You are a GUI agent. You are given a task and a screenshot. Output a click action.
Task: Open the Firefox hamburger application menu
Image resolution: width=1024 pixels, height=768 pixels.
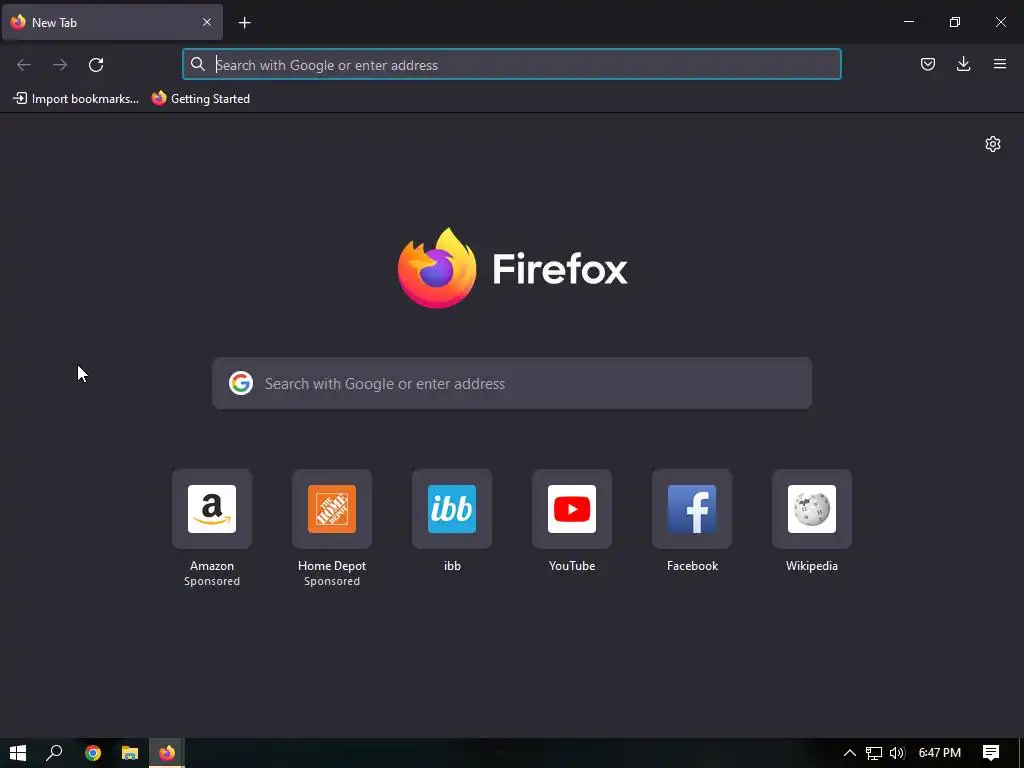tap(999, 64)
